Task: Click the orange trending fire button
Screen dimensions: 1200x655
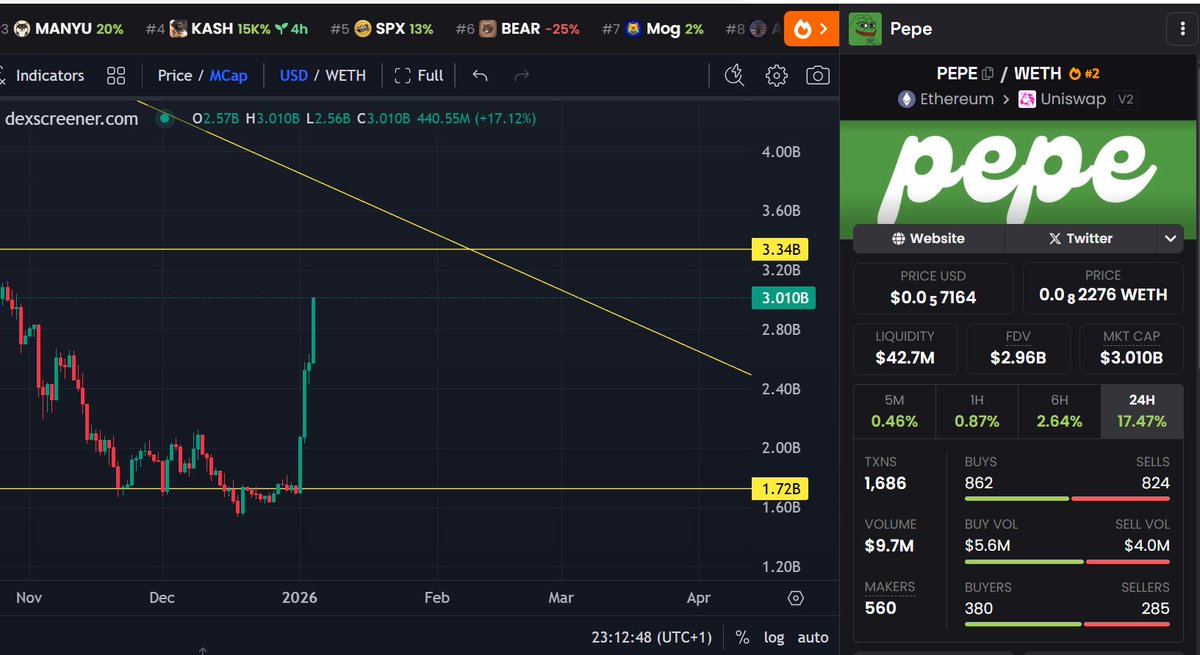Action: 810,28
